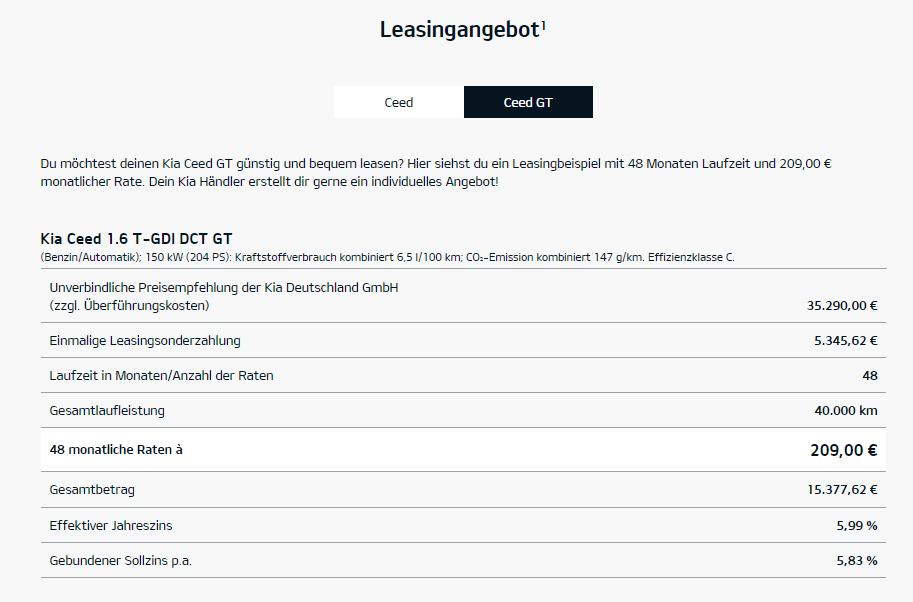The width and height of the screenshot is (913, 602).
Task: Switch to the Ceed tab
Action: pyautogui.click(x=398, y=102)
